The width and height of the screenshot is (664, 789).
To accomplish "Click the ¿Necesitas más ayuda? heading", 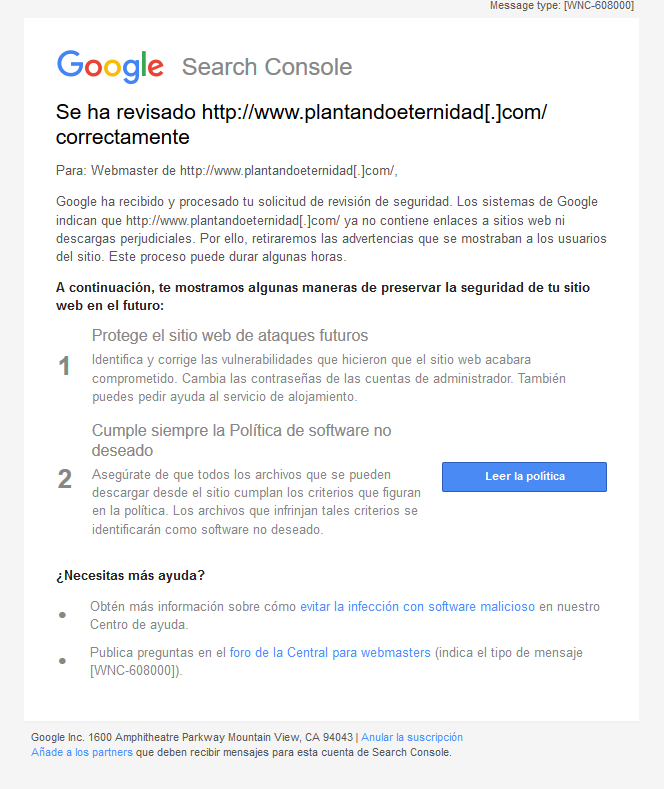I will tap(130, 575).
